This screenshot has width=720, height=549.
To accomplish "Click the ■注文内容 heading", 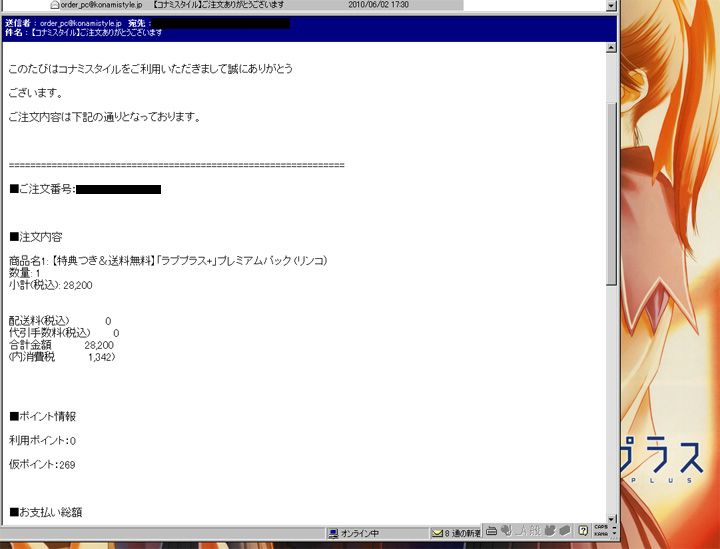I will (36, 237).
